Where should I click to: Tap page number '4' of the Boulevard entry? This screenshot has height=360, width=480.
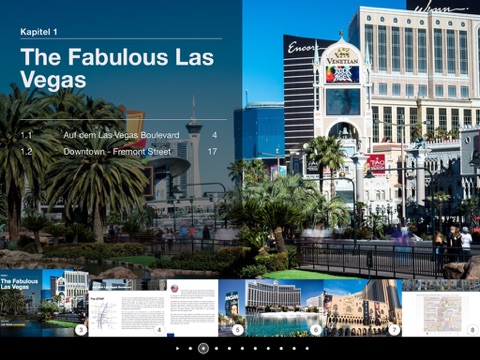215,135
